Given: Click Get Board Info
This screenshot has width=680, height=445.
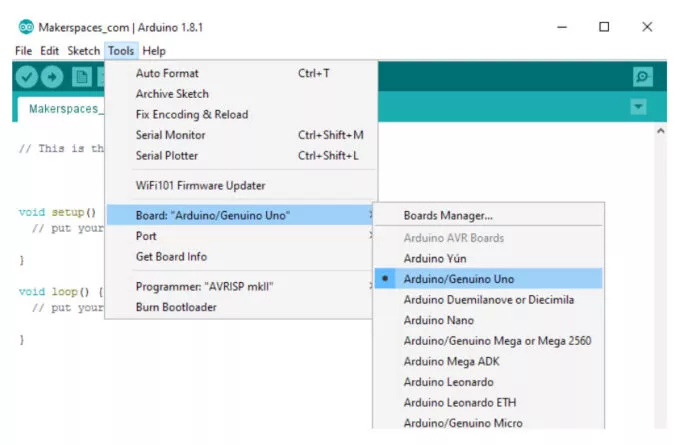Looking at the screenshot, I should coord(171,256).
